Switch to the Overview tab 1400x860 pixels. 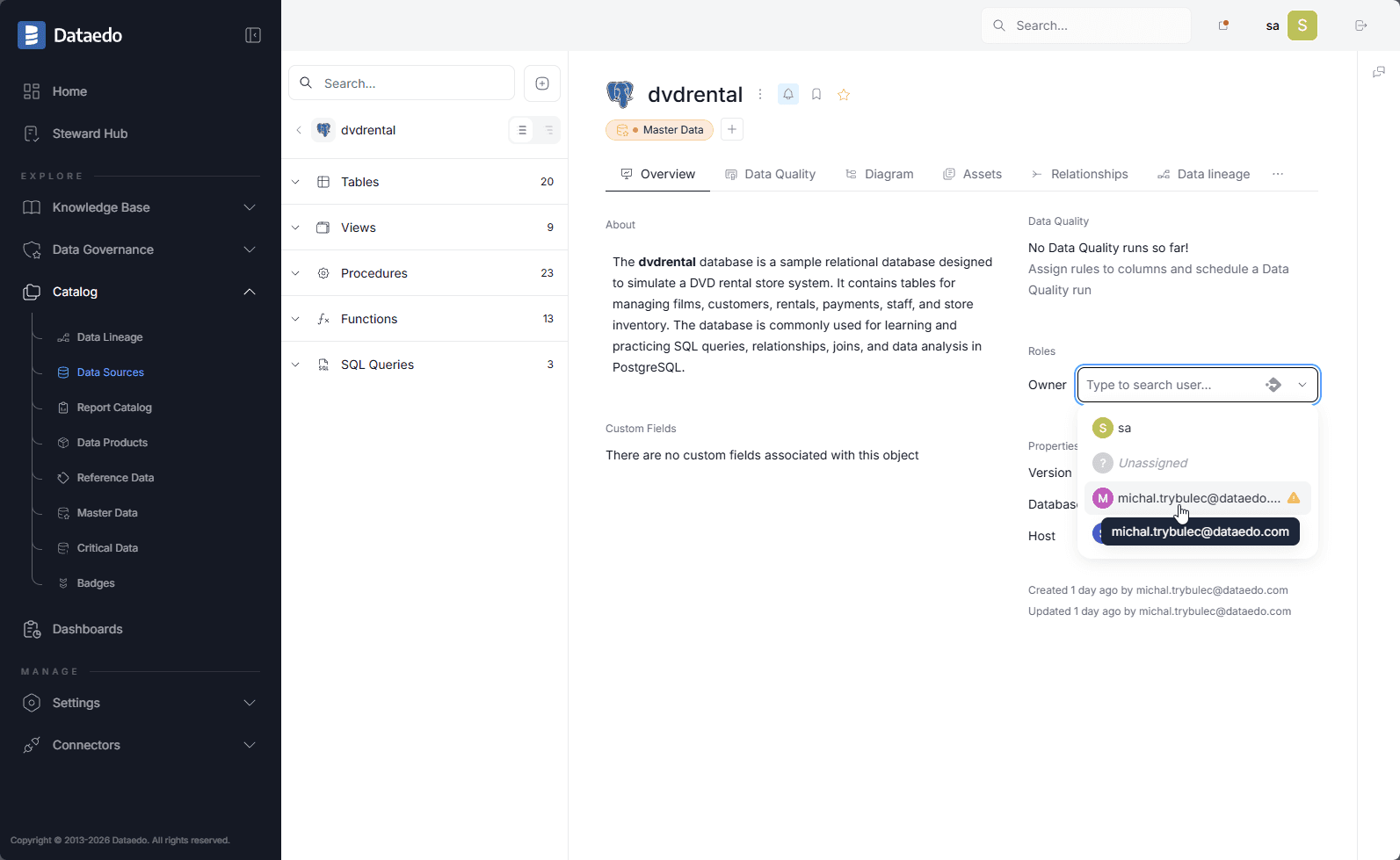tap(657, 174)
